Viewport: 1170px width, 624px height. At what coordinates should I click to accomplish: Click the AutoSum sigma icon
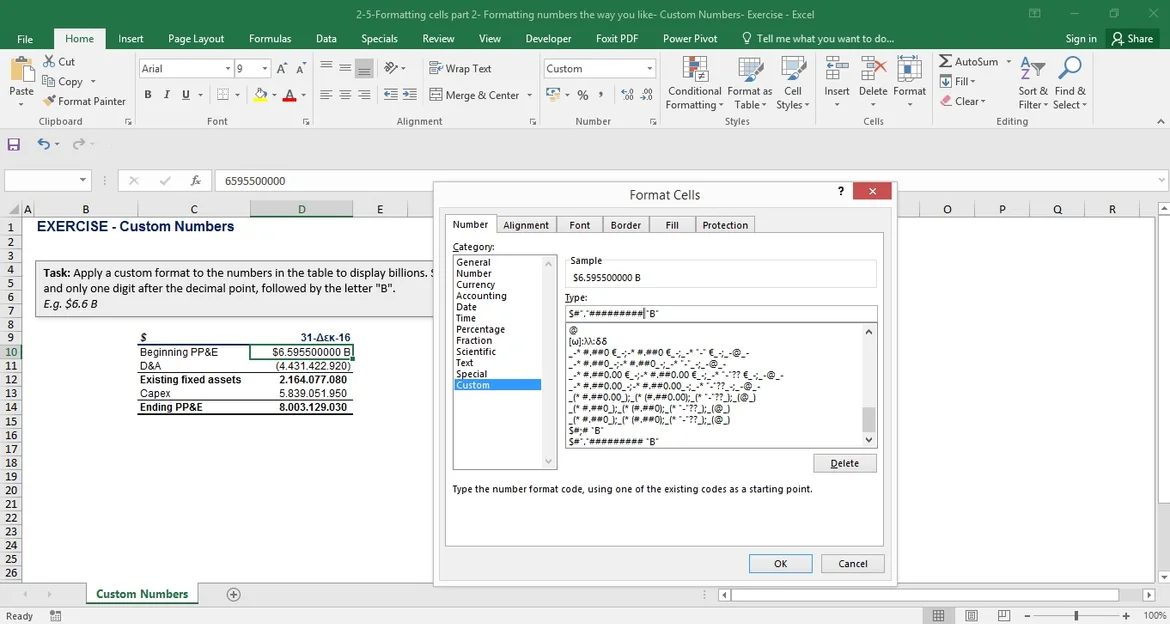pos(946,62)
